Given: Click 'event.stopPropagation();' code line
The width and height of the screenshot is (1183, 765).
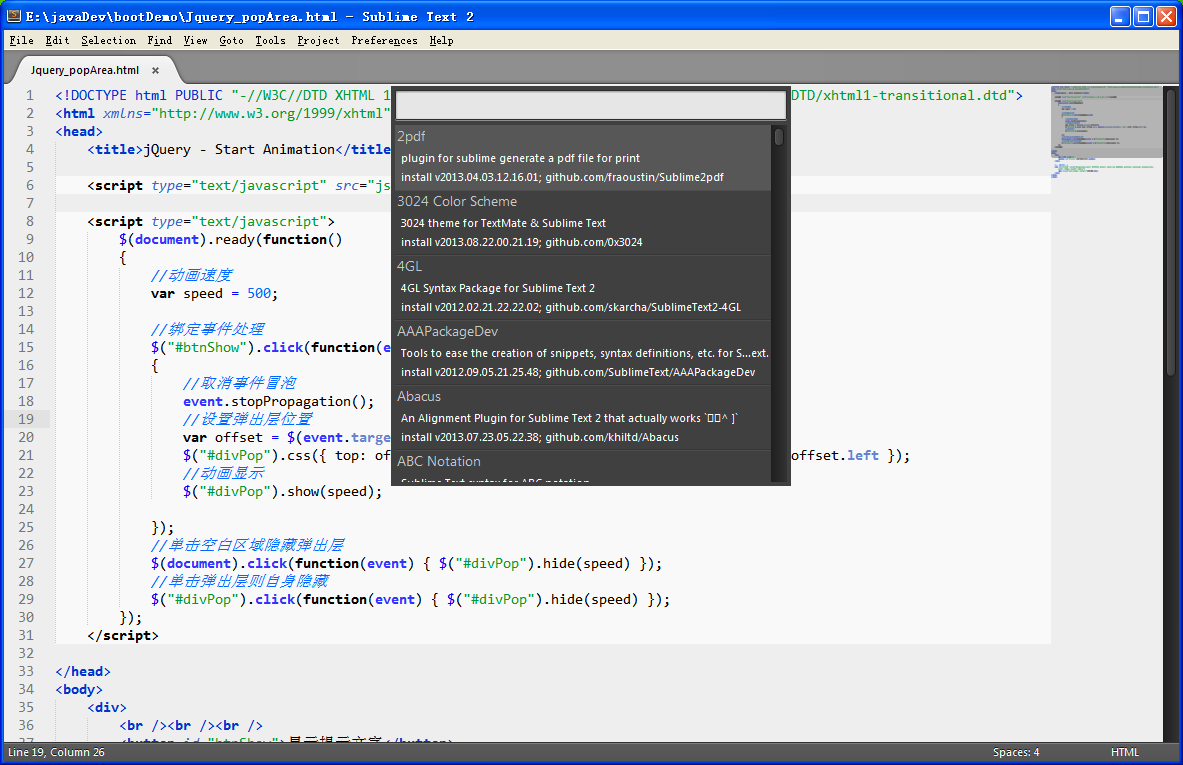Looking at the screenshot, I should 278,401.
